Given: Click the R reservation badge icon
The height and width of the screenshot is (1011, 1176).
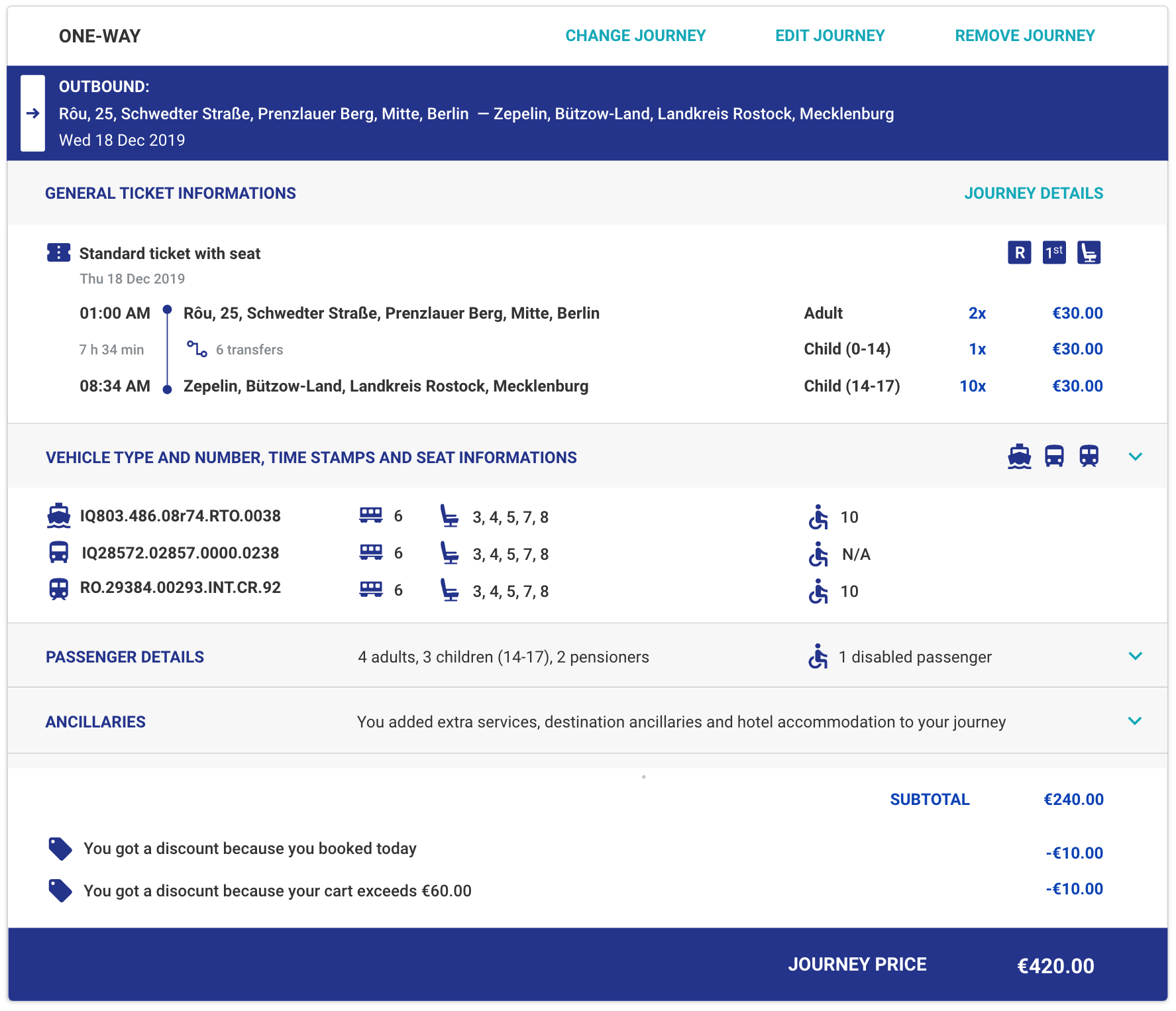Looking at the screenshot, I should coord(1020,252).
